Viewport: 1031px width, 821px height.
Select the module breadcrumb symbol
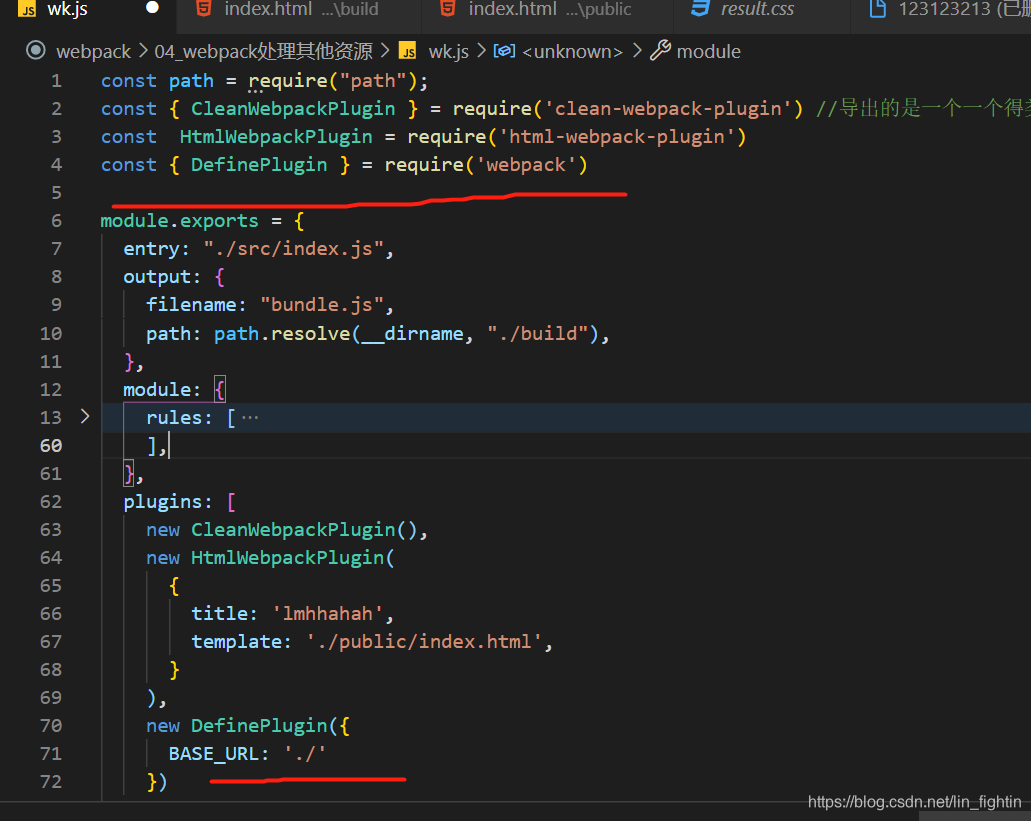(x=708, y=51)
